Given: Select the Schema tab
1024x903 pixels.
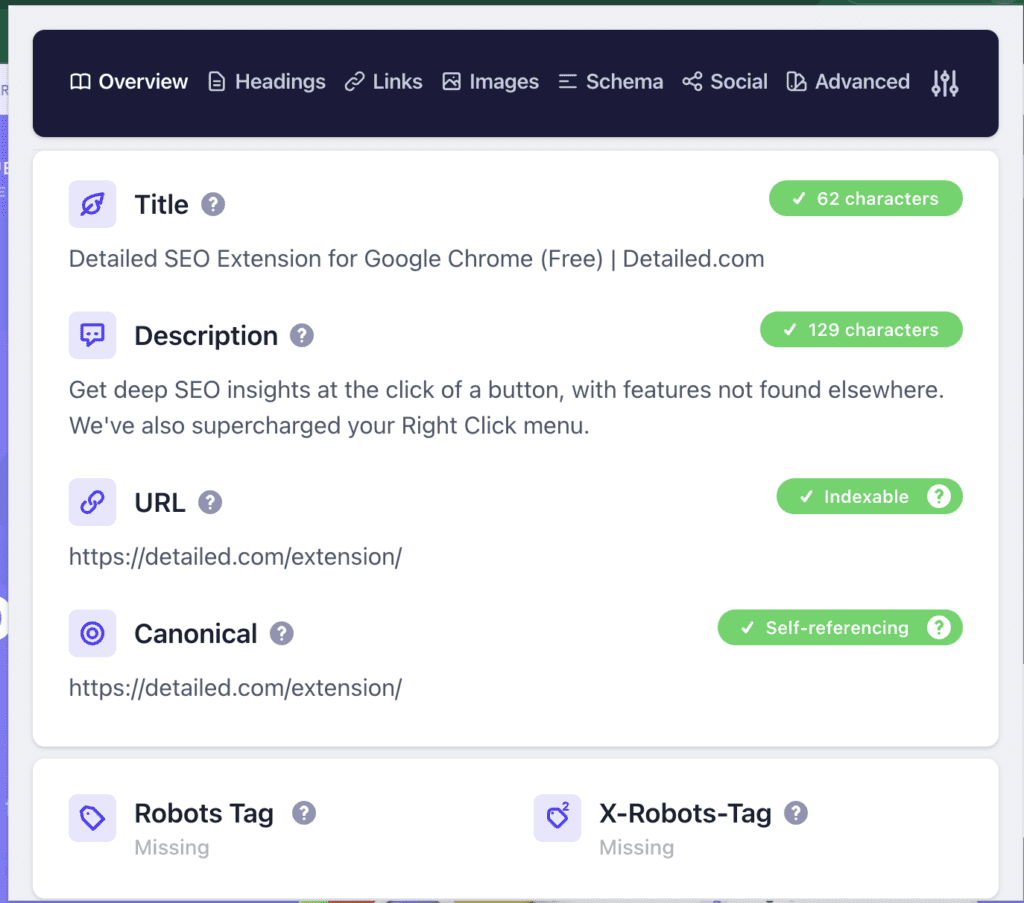Looking at the screenshot, I should [611, 82].
